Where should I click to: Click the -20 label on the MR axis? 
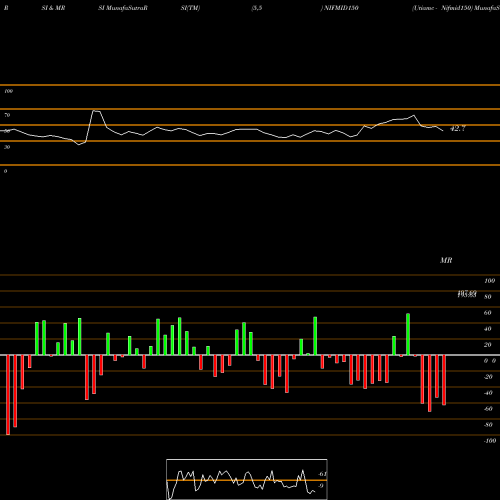(x=488, y=377)
